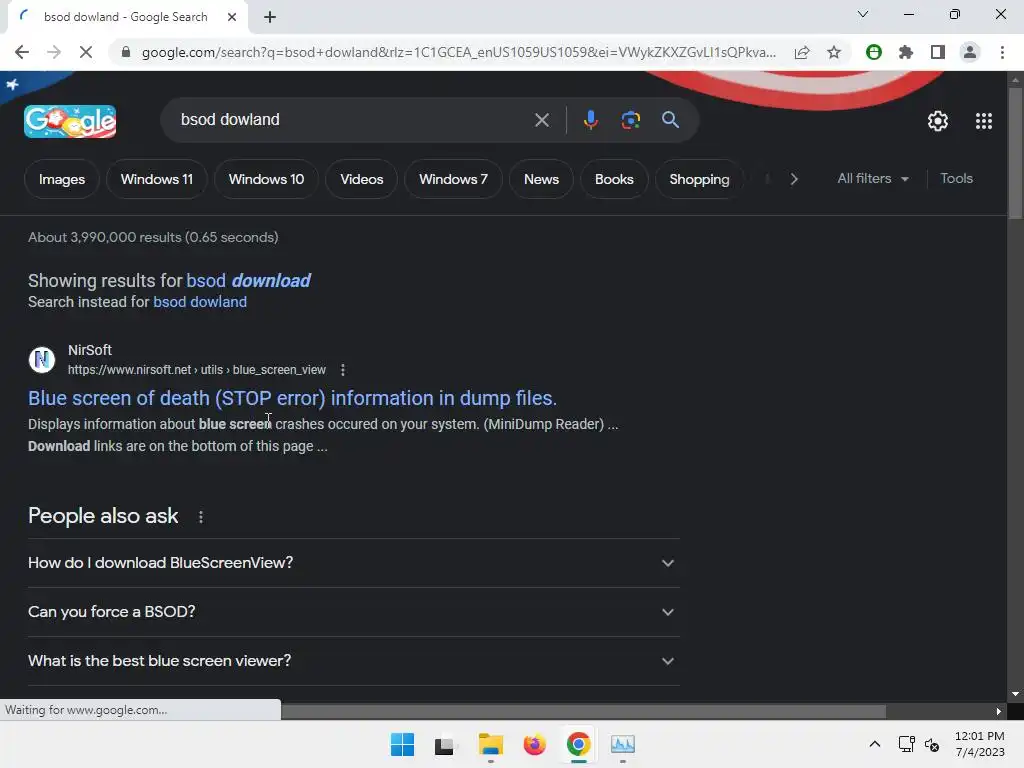
Task: Search by image with Google Lens
Action: pos(630,120)
